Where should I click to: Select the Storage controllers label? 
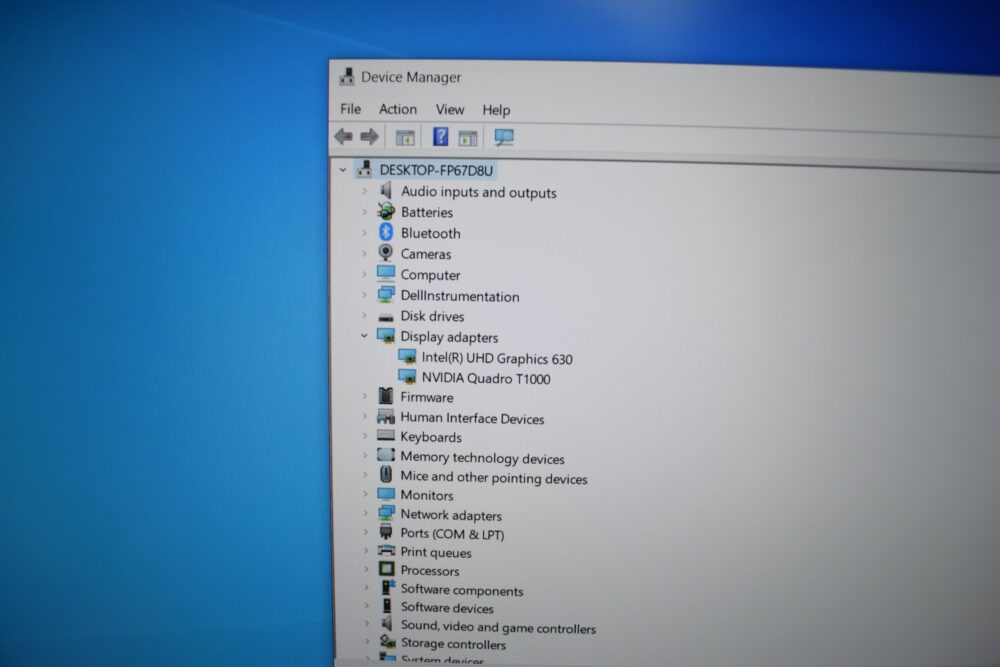click(453, 644)
